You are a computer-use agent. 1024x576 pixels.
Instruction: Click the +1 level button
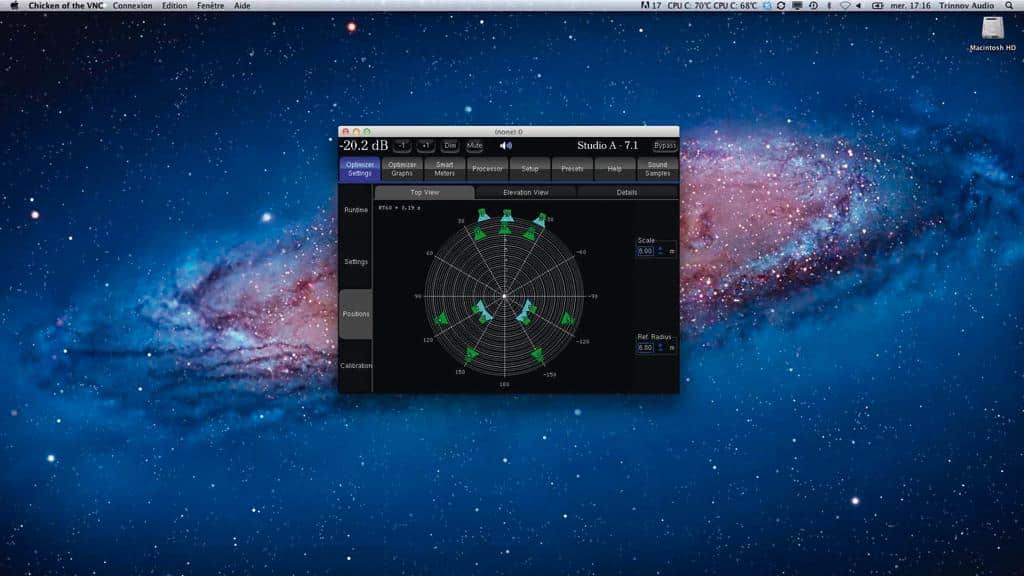[x=427, y=145]
